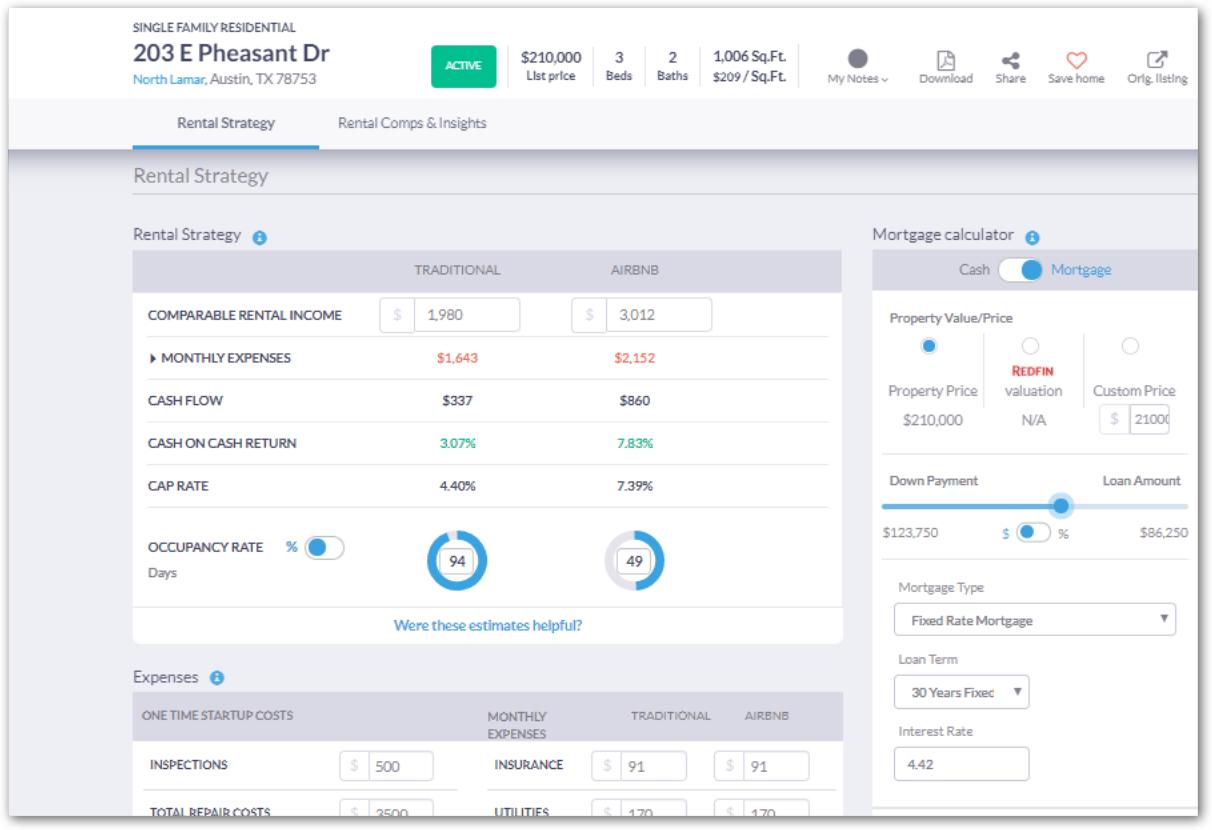The width and height of the screenshot is (1212, 830).
Task: Select the Custom Price radio button
Action: click(x=1130, y=346)
